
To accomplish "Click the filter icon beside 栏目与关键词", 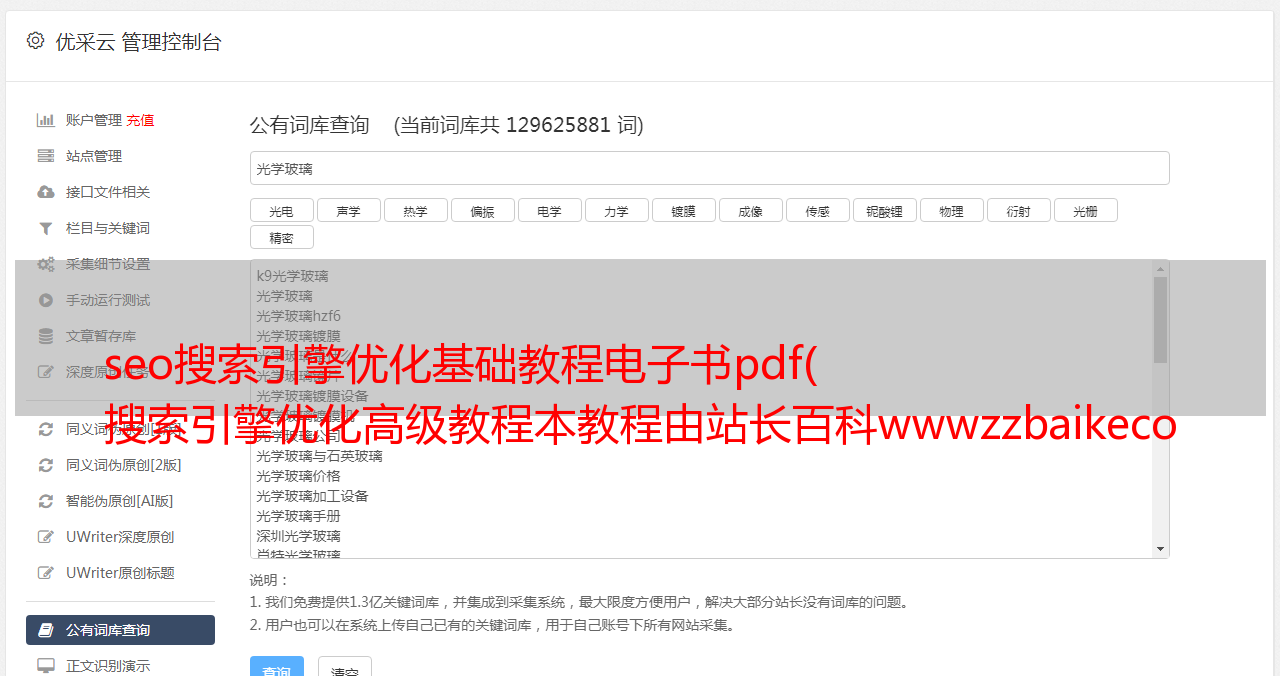I will (45, 228).
